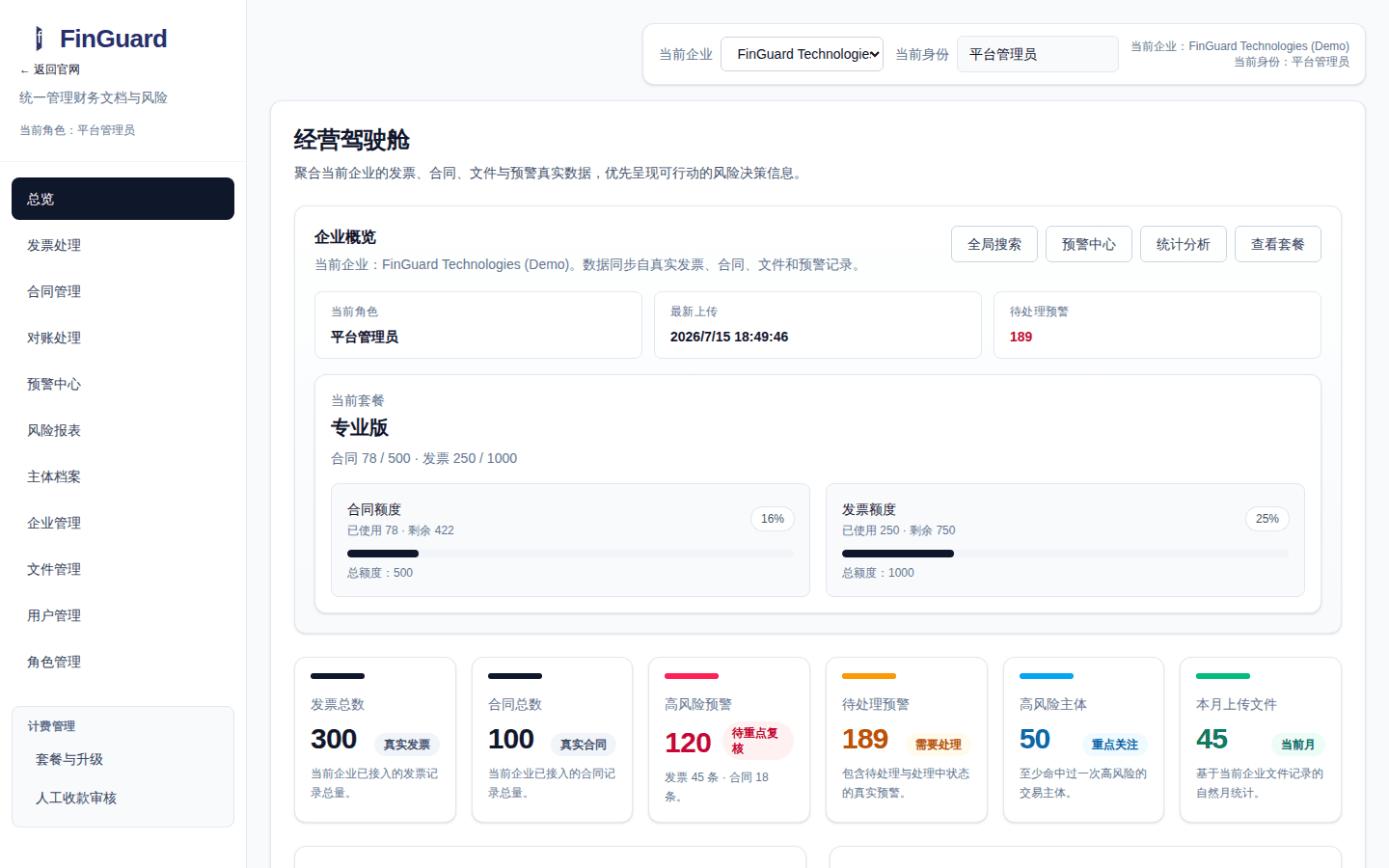This screenshot has width=1389, height=868.
Task: Click the 重点关注 tag
Action: pyautogui.click(x=1115, y=745)
